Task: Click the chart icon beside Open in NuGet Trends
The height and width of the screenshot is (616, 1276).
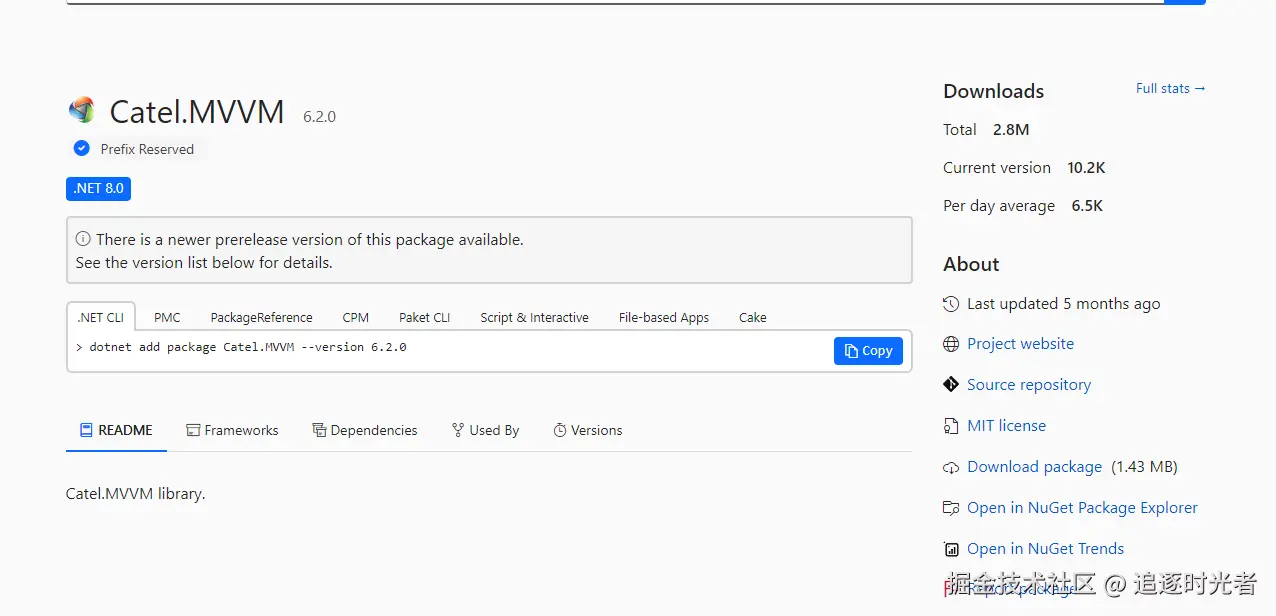Action: point(951,549)
